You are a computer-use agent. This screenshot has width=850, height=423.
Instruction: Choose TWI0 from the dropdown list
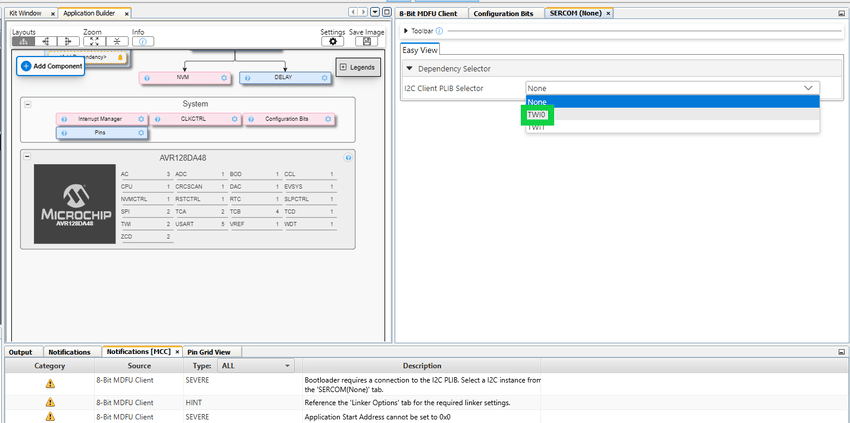(x=538, y=115)
